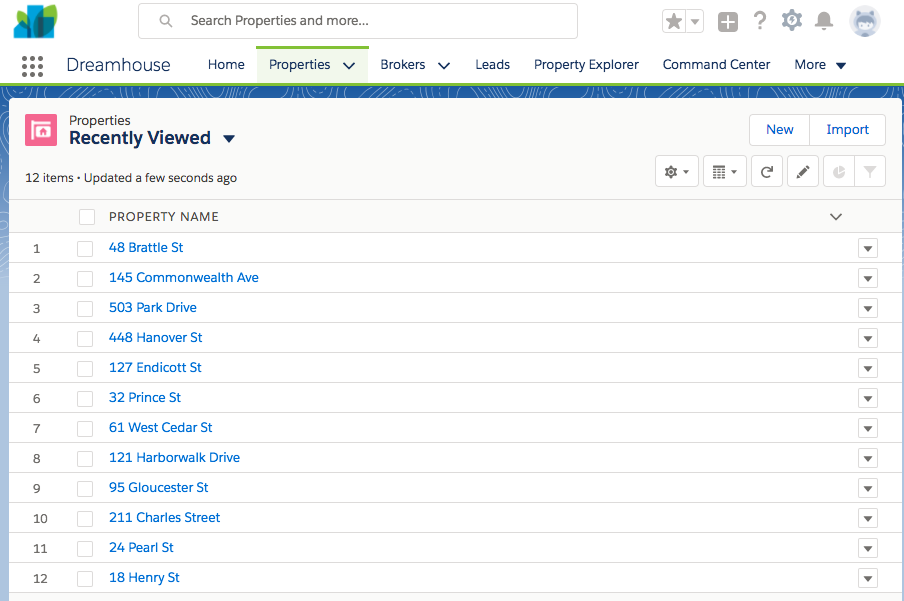This screenshot has height=601, width=904.
Task: Click the Import button
Action: click(847, 130)
